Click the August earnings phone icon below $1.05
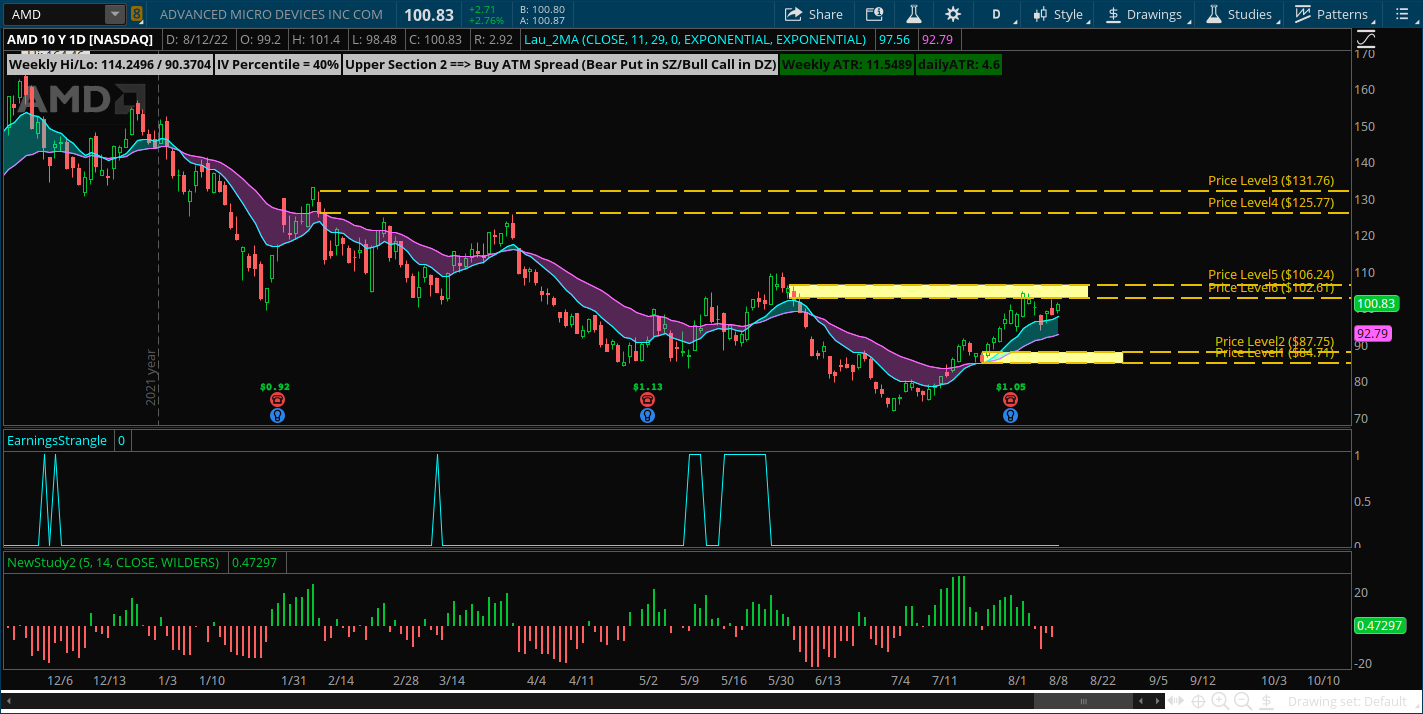The image size is (1423, 714). click(x=1011, y=399)
